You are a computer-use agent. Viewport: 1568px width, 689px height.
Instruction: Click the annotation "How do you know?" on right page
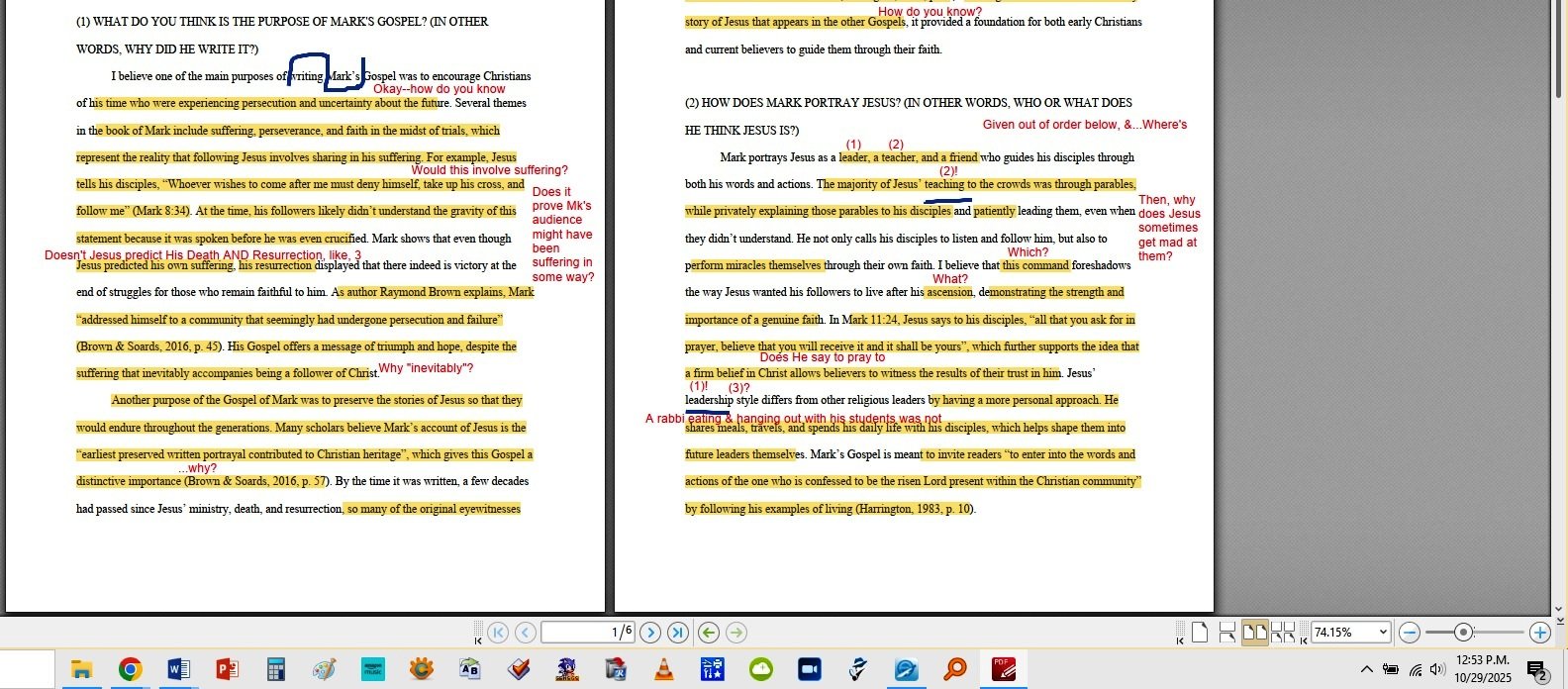931,12
